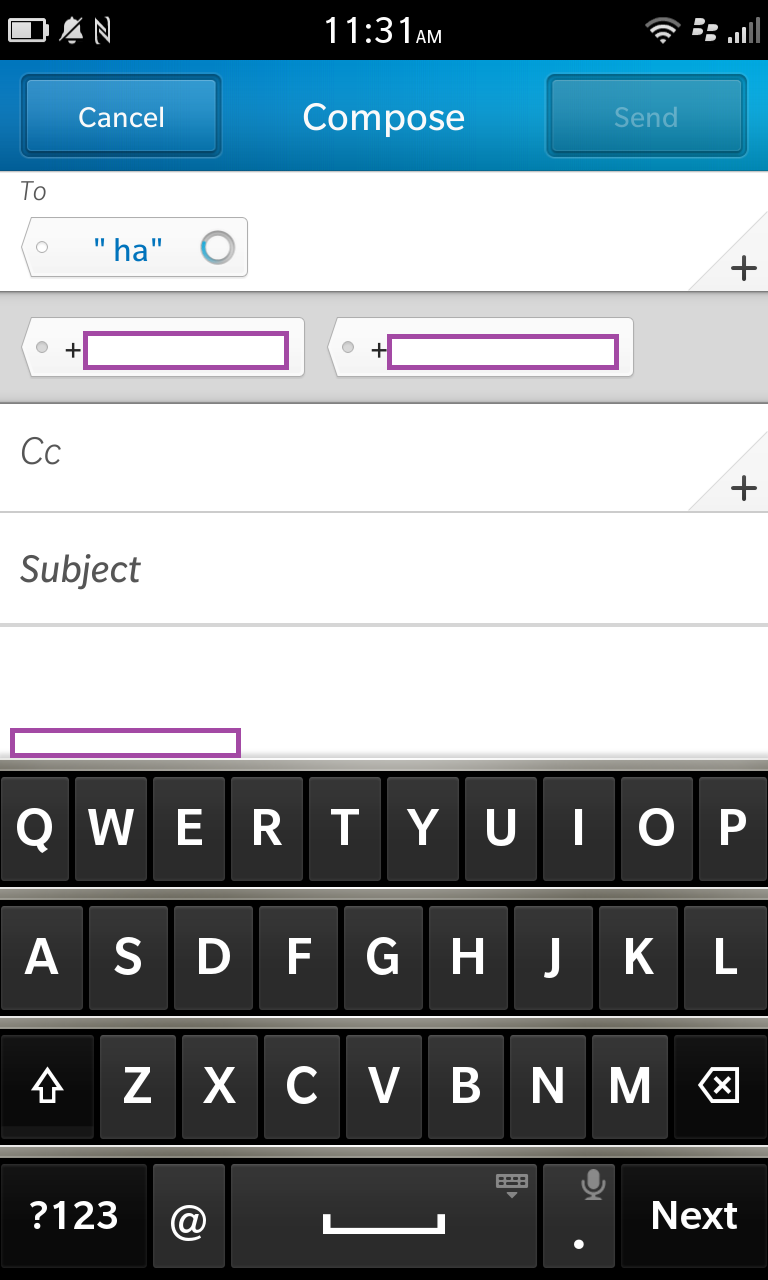Check the Wi-Fi status icon

pos(663,31)
